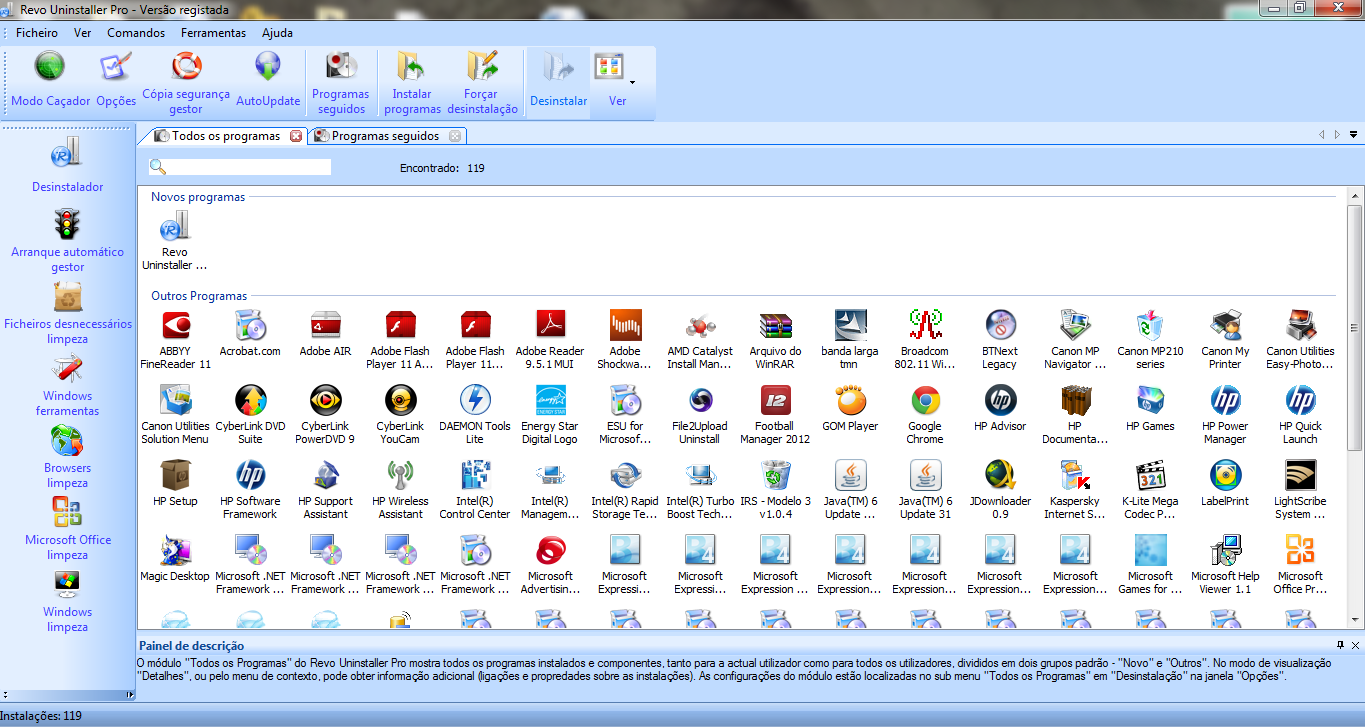Select JDownloader 0.9 program icon
Viewport: 1365px width, 727px height.
[x=1000, y=490]
